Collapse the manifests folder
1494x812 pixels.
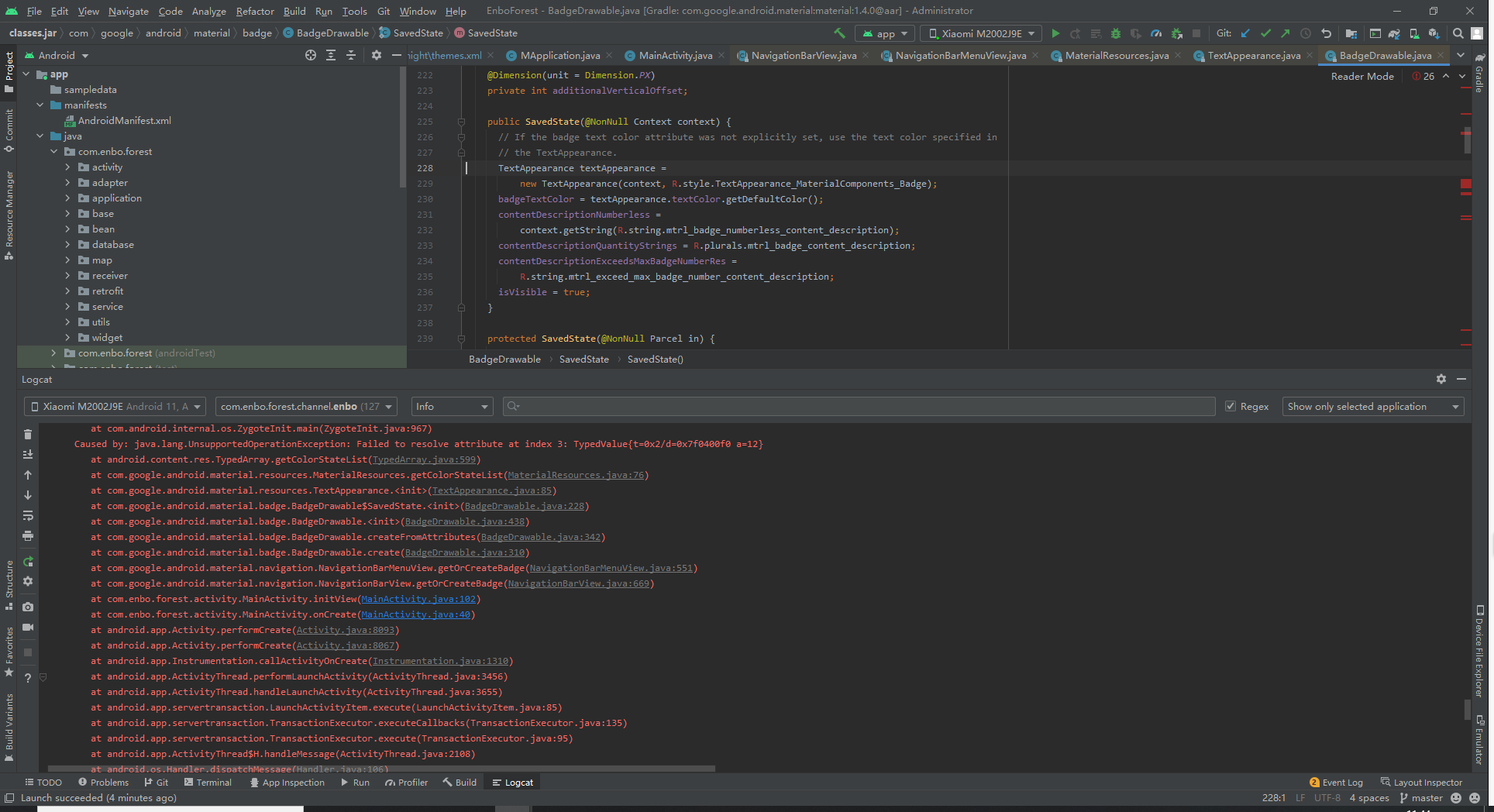coord(40,105)
